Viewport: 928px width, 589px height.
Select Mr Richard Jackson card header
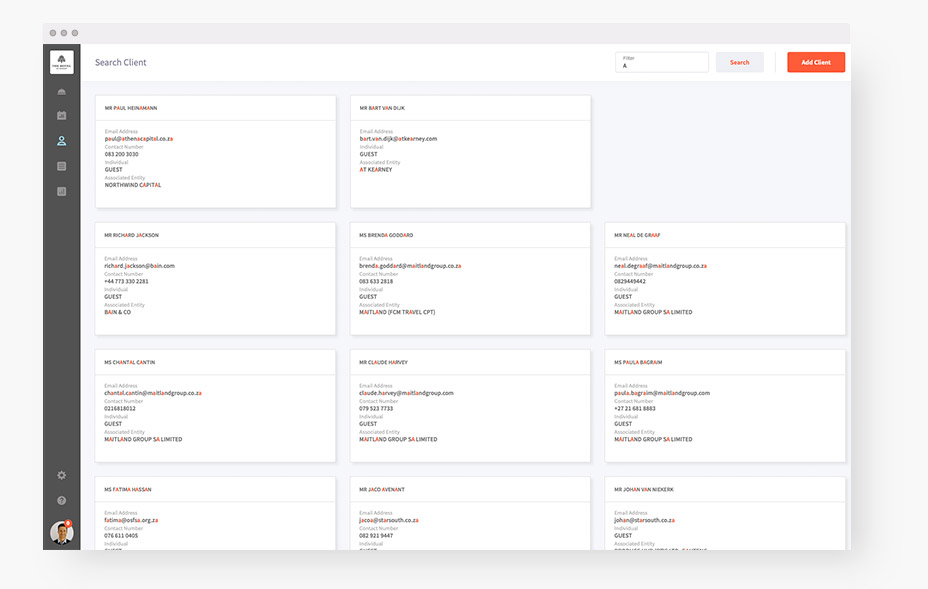[215, 235]
